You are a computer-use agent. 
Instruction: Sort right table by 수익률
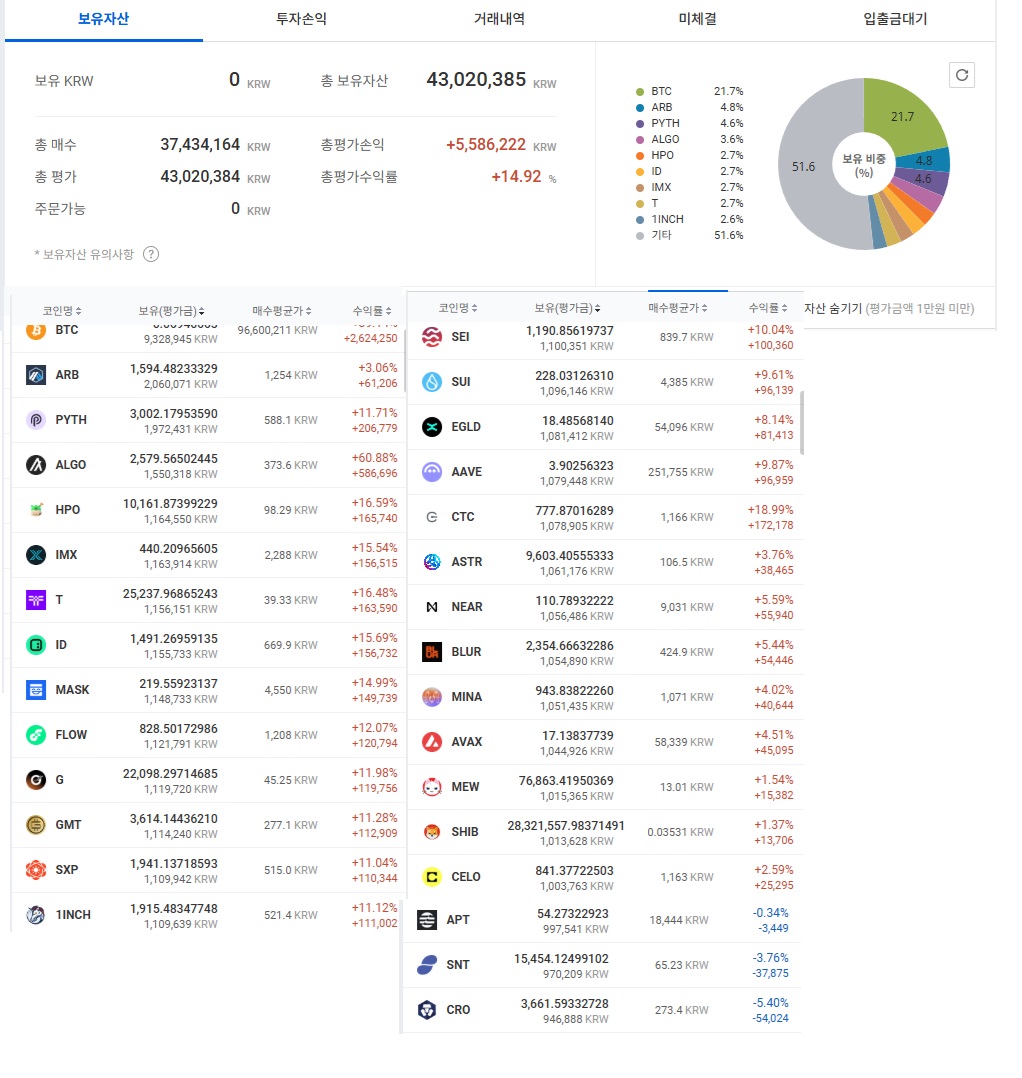(768, 308)
